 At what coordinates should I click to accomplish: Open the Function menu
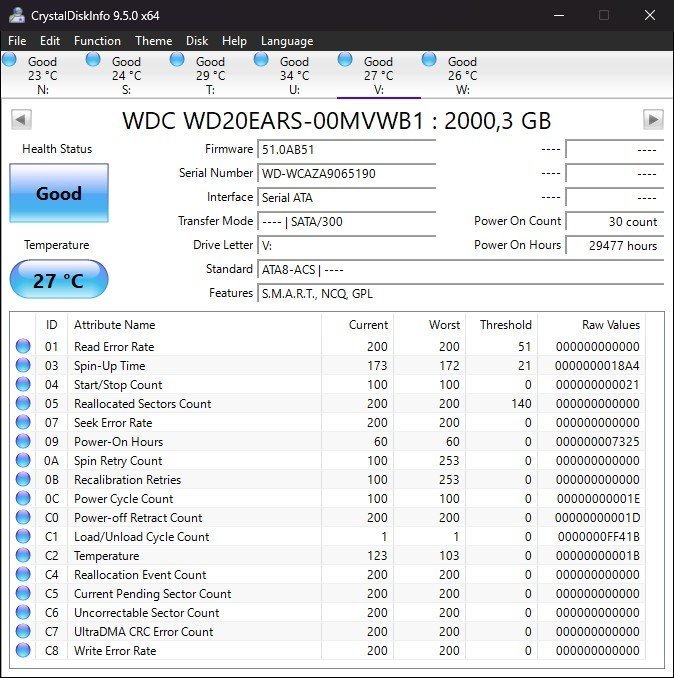tap(97, 41)
